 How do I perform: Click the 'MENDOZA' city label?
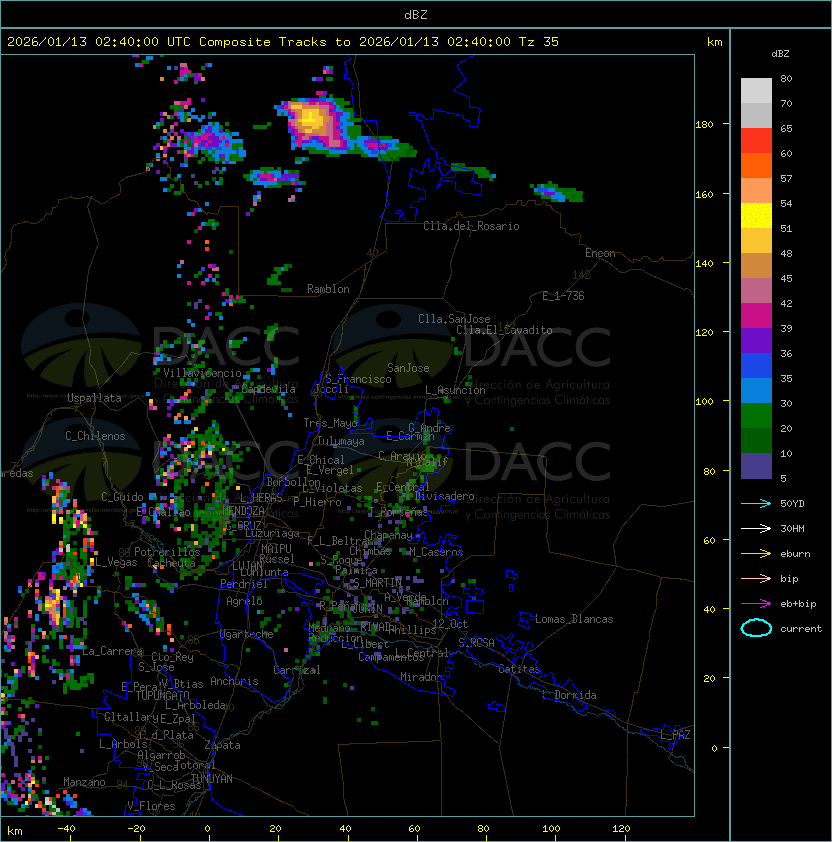point(243,510)
